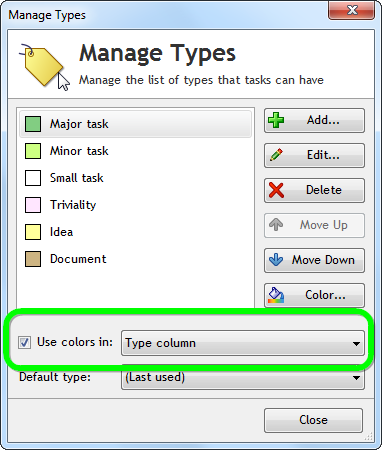Image resolution: width=382 pixels, height=450 pixels.
Task: Click the Document tan color swatch
Action: pyautogui.click(x=33, y=259)
